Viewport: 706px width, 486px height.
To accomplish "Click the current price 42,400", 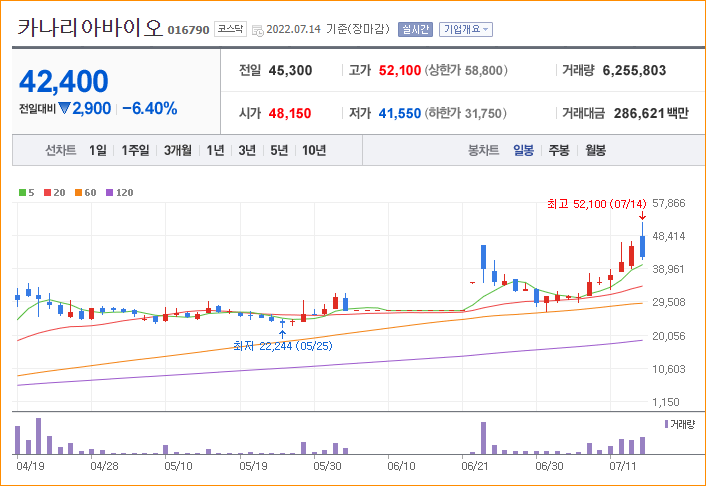I will pos(63,81).
